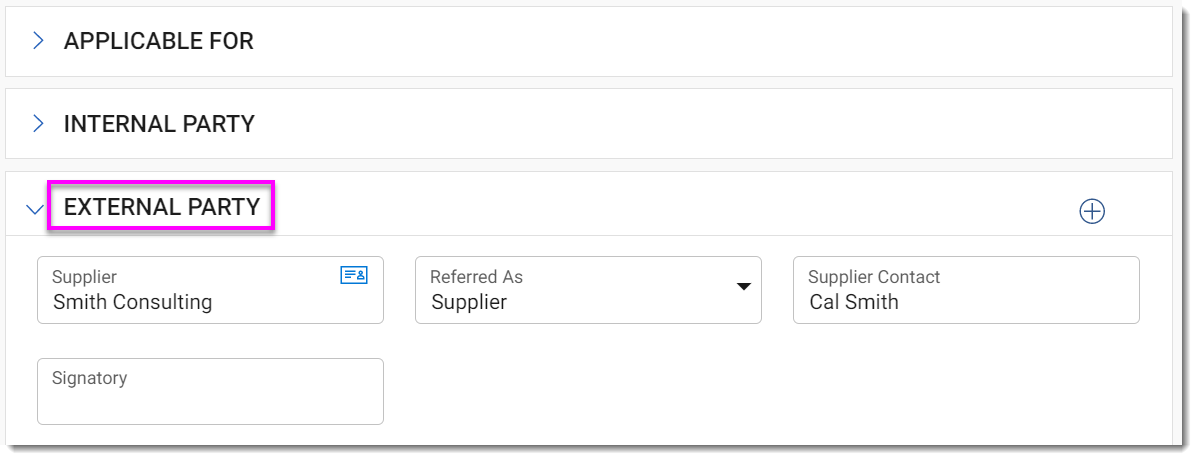The image size is (1197, 460).
Task: Click the Referred As dropdown arrow
Action: point(743,288)
